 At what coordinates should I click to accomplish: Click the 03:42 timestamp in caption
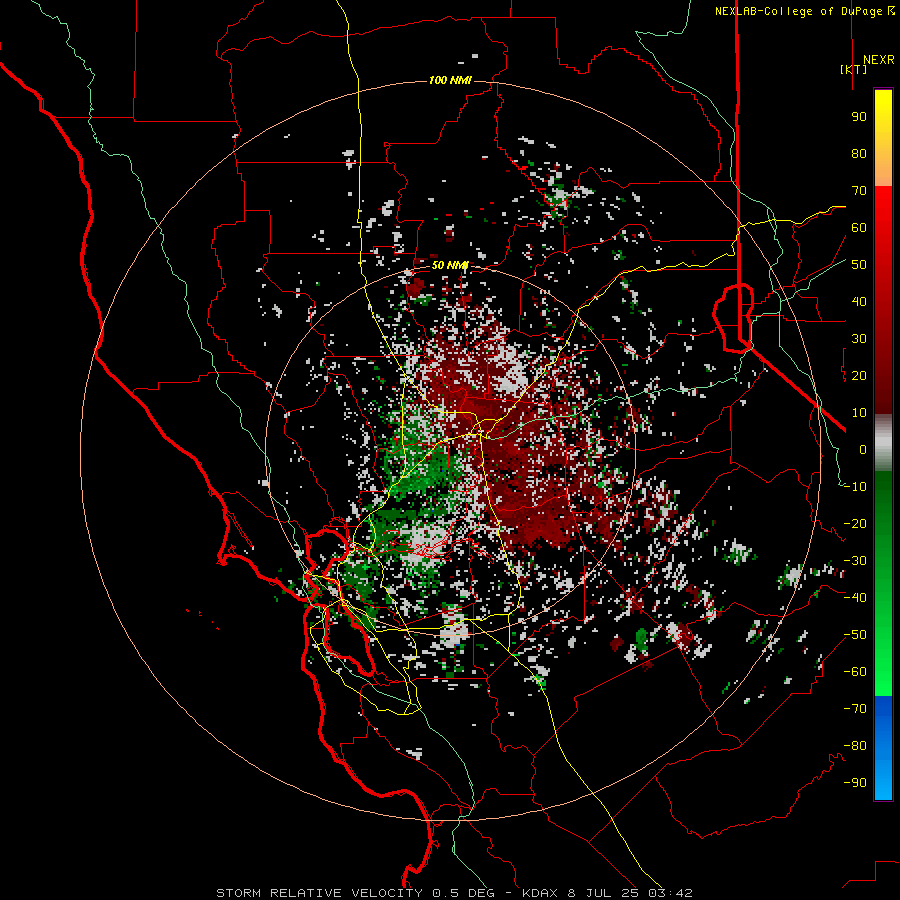[x=670, y=893]
